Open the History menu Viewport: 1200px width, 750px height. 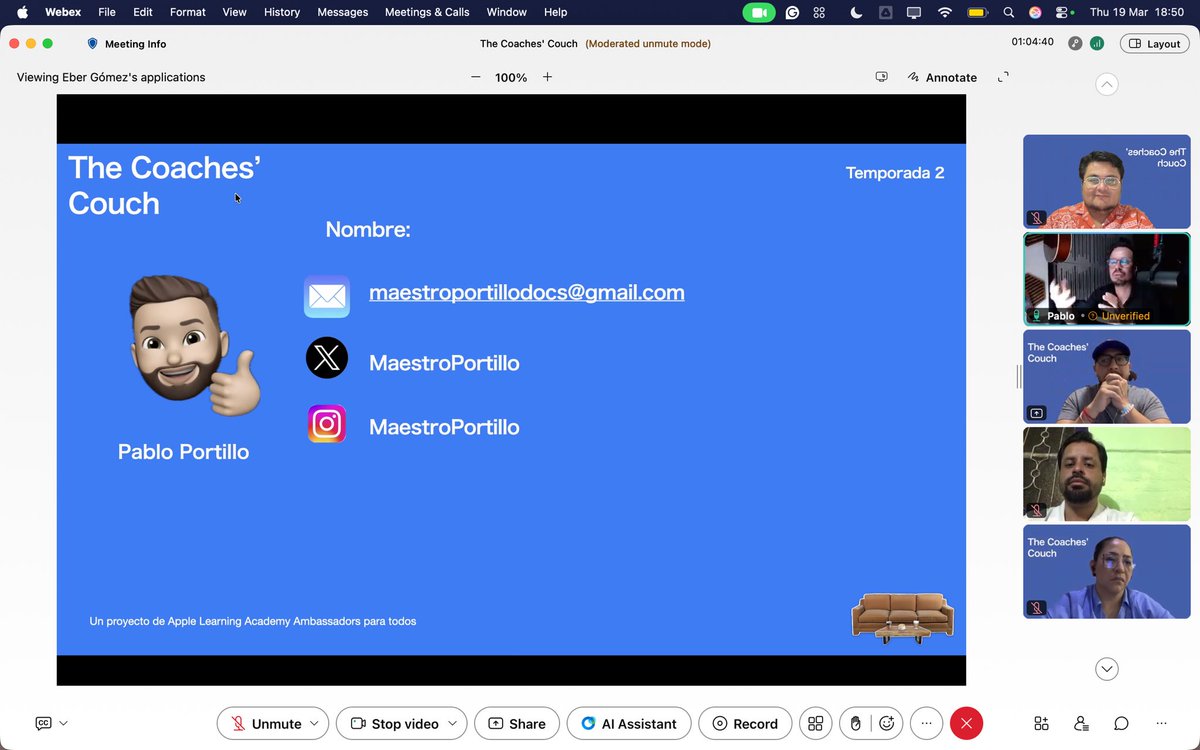pos(282,12)
